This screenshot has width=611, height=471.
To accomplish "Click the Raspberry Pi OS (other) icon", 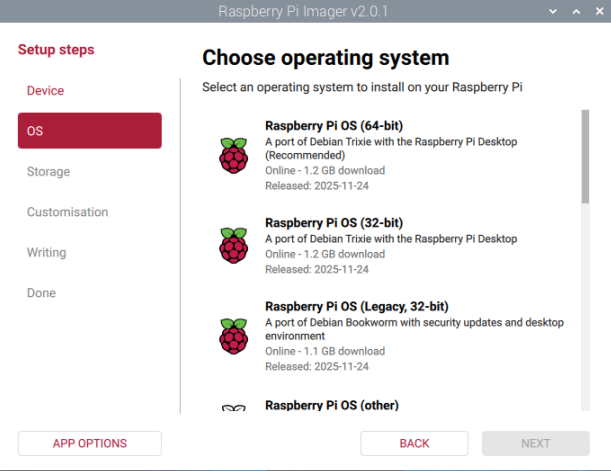I will [x=233, y=408].
